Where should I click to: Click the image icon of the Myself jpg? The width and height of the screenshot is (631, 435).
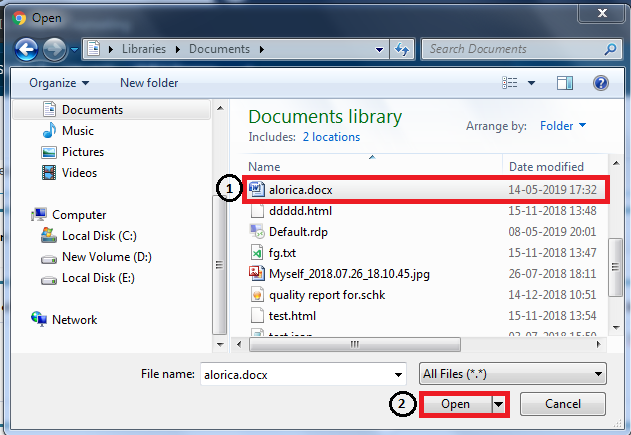(257, 274)
